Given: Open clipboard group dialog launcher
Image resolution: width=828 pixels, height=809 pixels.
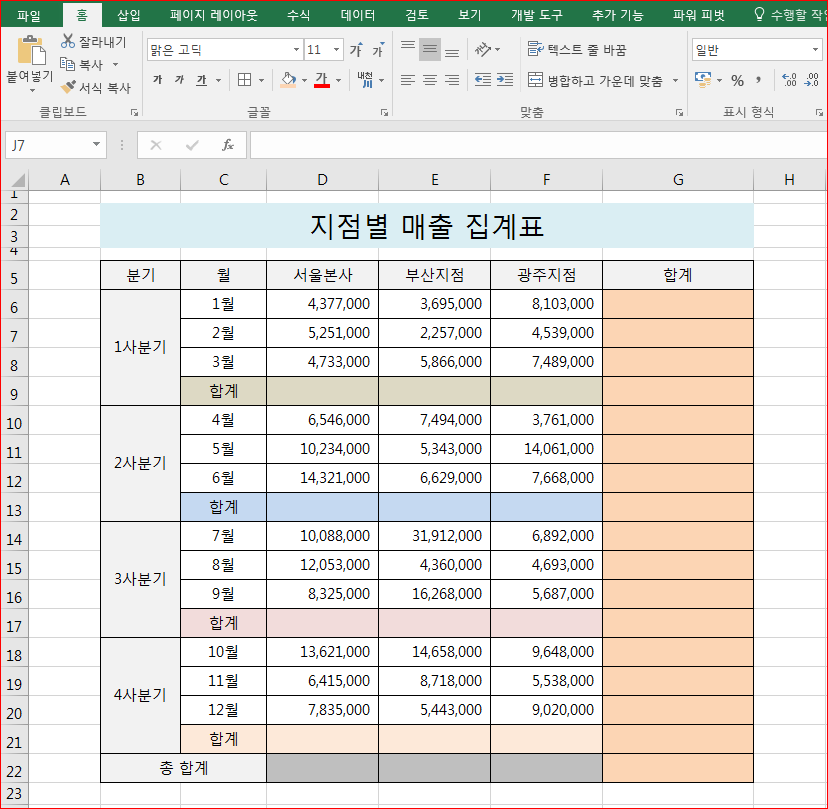Looking at the screenshot, I should pyautogui.click(x=135, y=112).
